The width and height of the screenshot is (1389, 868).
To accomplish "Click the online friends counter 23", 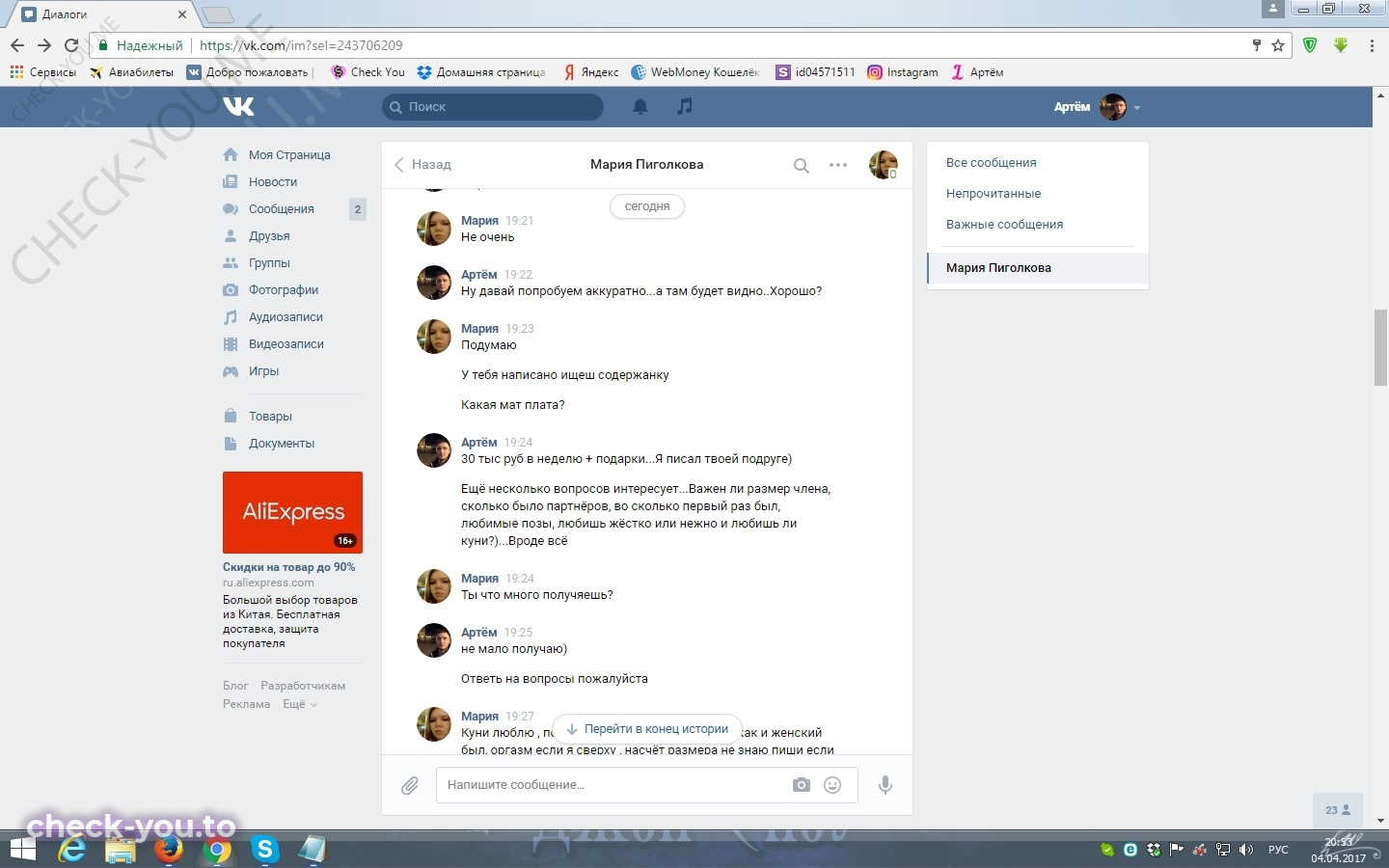I will [x=1338, y=810].
